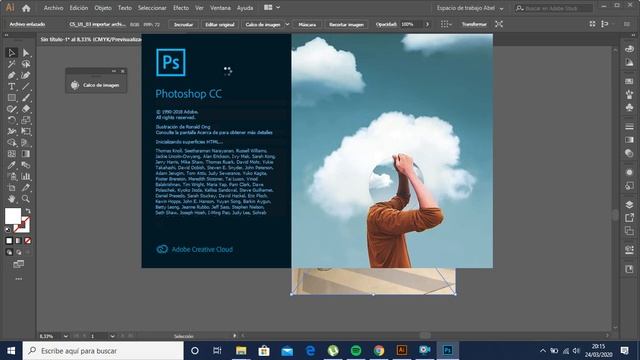
Task: Open the artboard number dropdown
Action: tap(112, 336)
